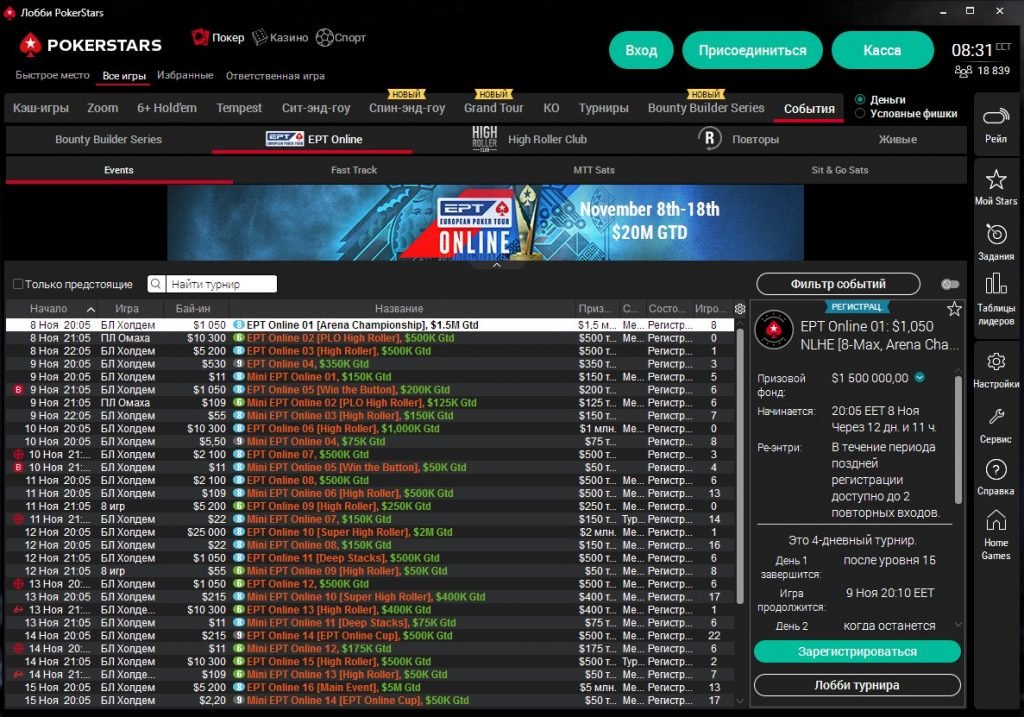This screenshot has height=717, width=1024.
Task: Enable Только предстоящие checkbox
Action: point(18,284)
